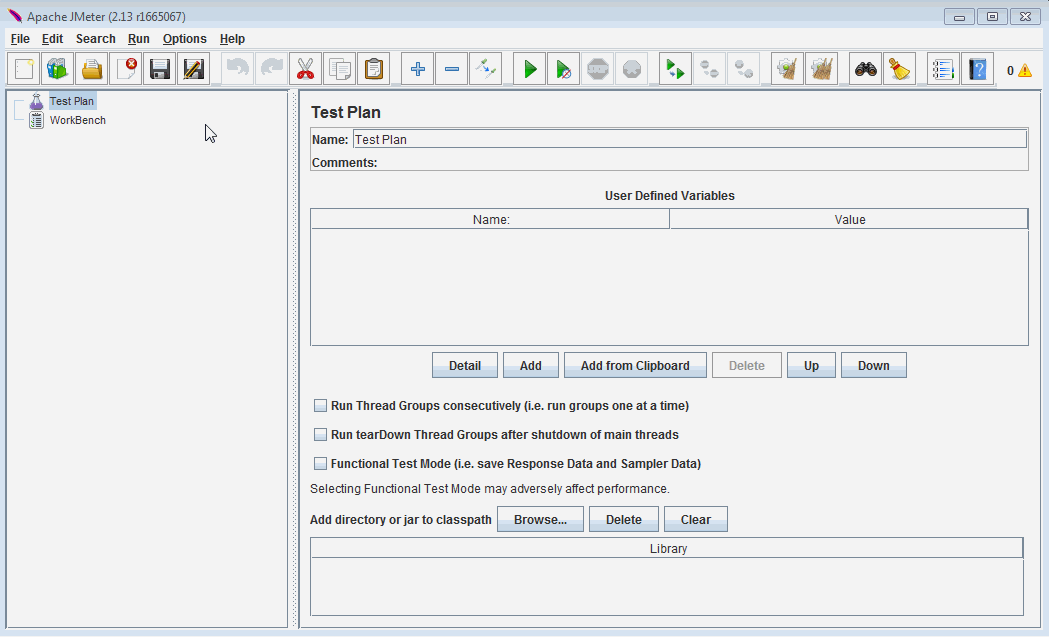Click the Save As pencil-disk icon
The width and height of the screenshot is (1049, 637).
(193, 69)
